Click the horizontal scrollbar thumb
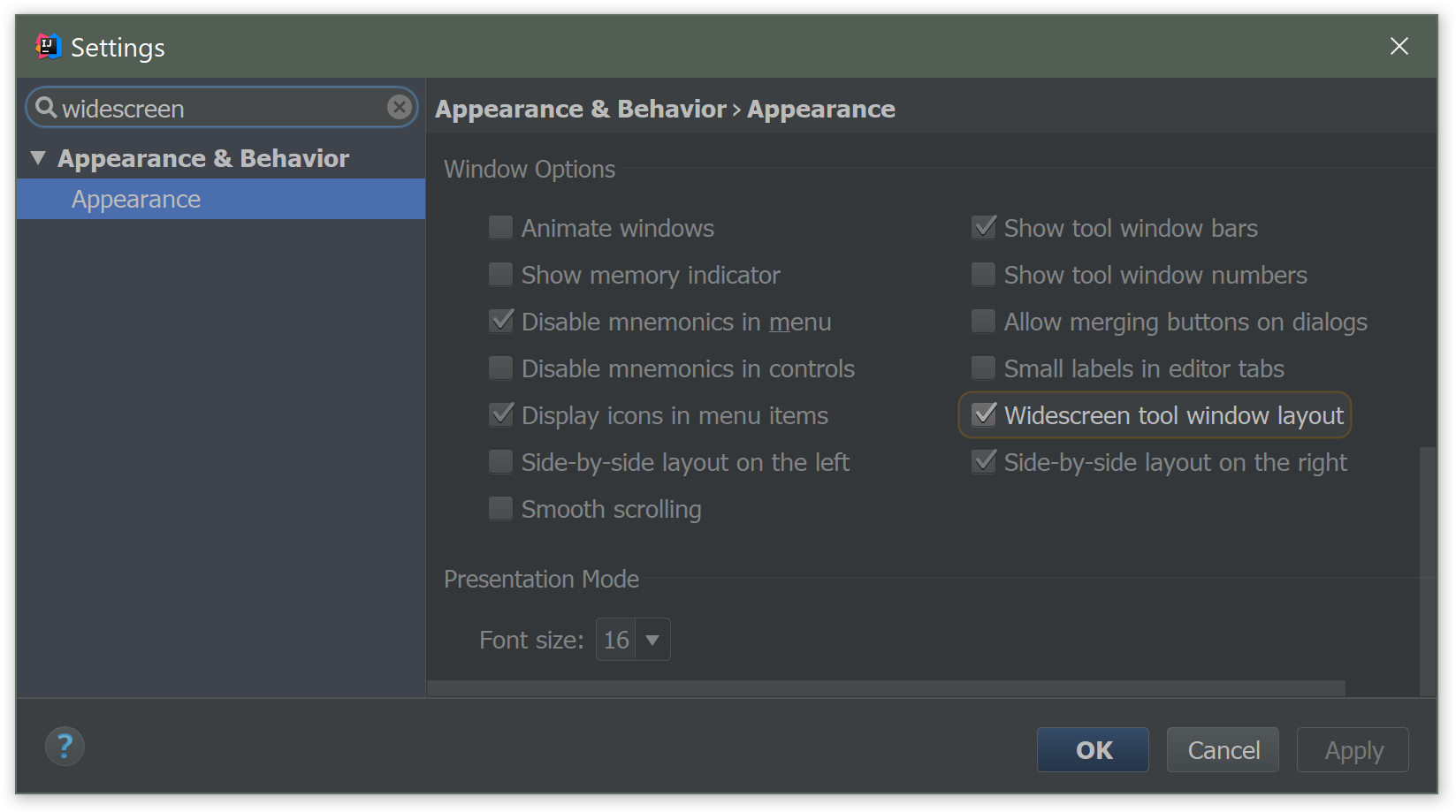This screenshot has width=1456, height=812. point(886,688)
